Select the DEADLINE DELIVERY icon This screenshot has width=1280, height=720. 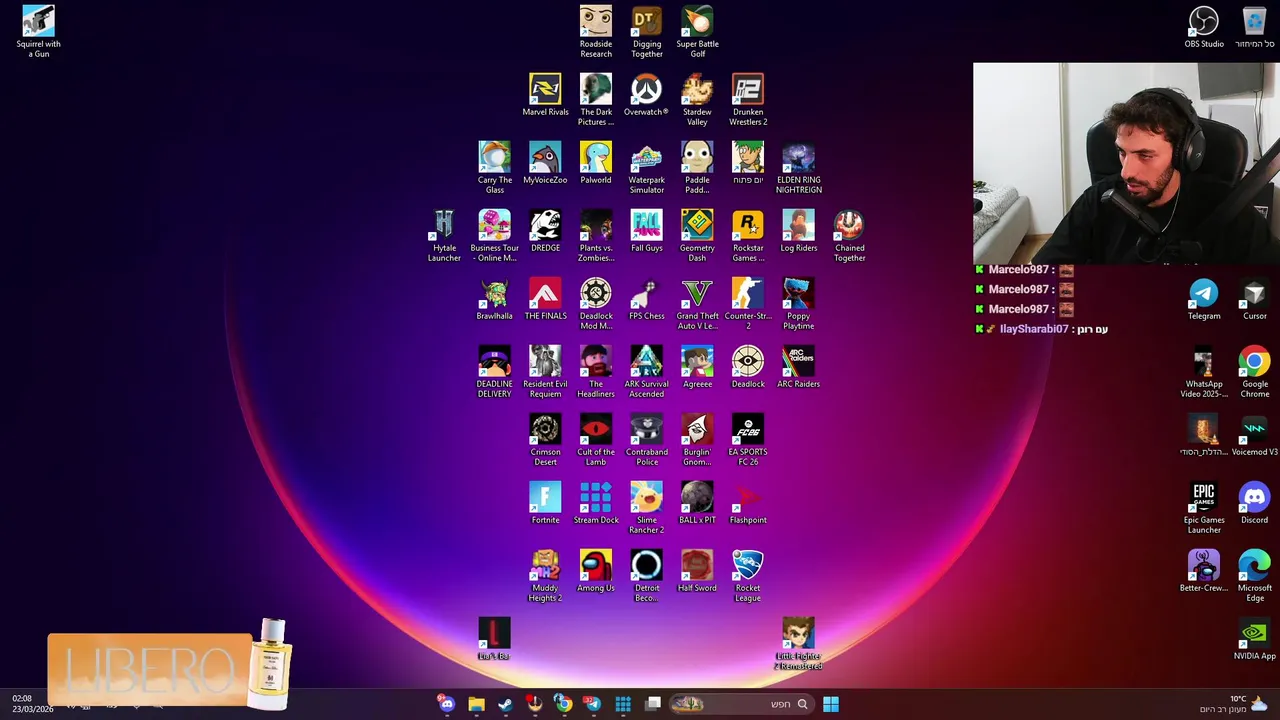(495, 371)
